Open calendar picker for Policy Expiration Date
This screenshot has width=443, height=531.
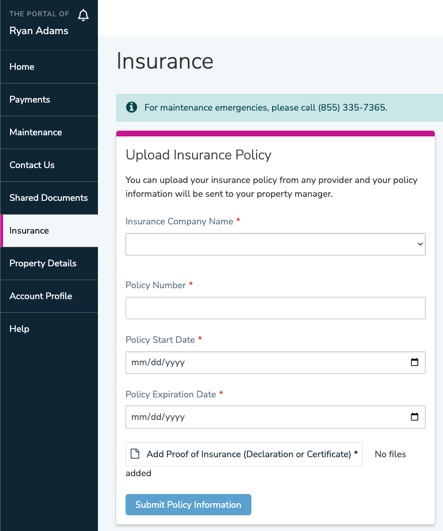pyautogui.click(x=415, y=417)
